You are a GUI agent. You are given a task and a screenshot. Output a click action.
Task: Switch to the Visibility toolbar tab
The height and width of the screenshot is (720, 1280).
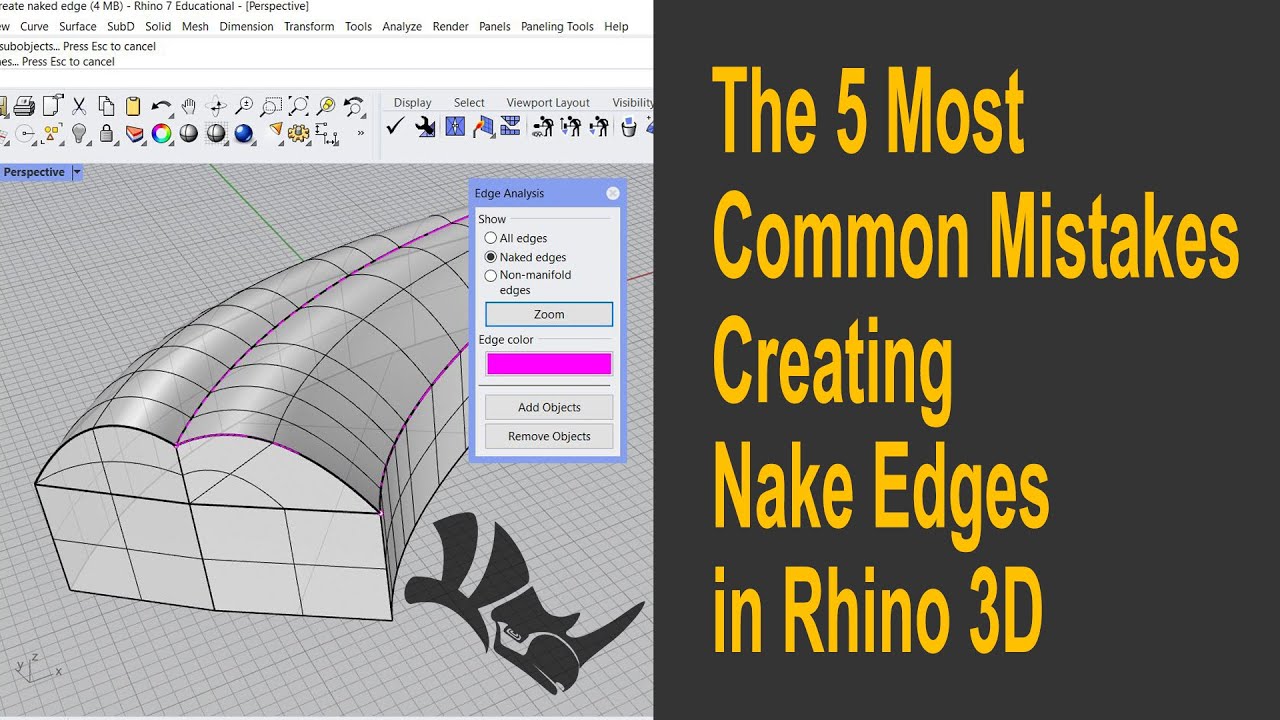pyautogui.click(x=632, y=102)
